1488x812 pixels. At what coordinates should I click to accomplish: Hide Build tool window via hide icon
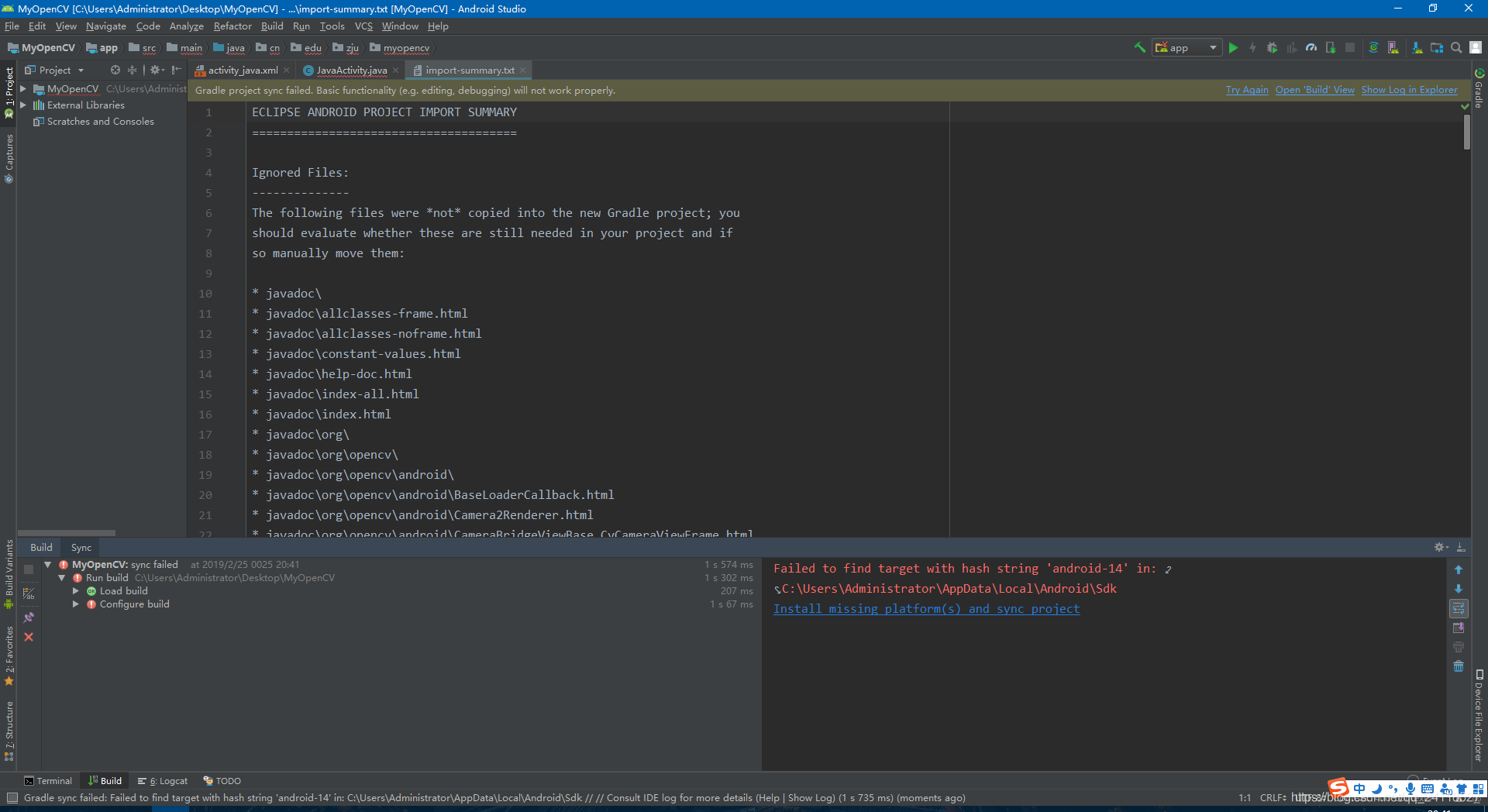point(1461,547)
